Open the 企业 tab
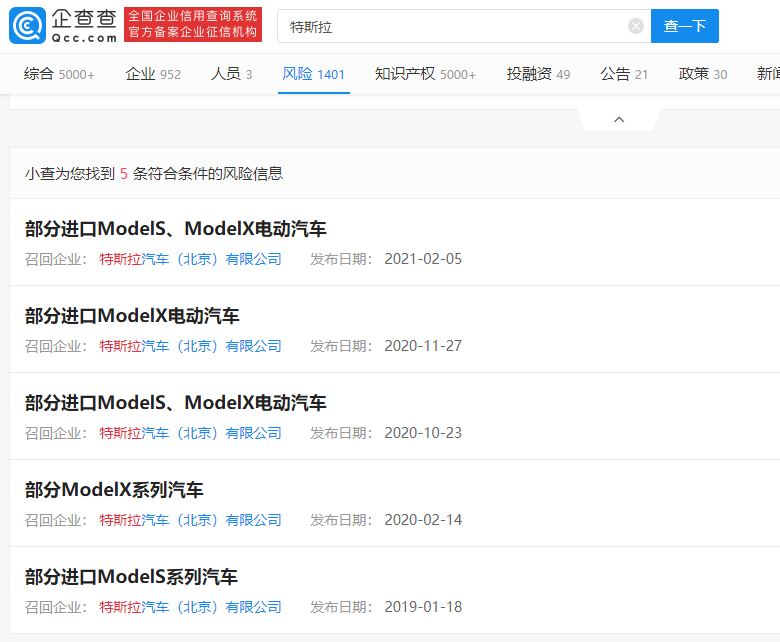 [153, 74]
